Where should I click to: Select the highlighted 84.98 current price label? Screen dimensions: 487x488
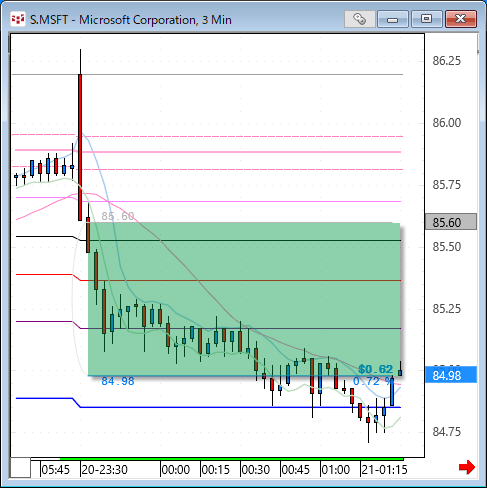click(x=451, y=375)
